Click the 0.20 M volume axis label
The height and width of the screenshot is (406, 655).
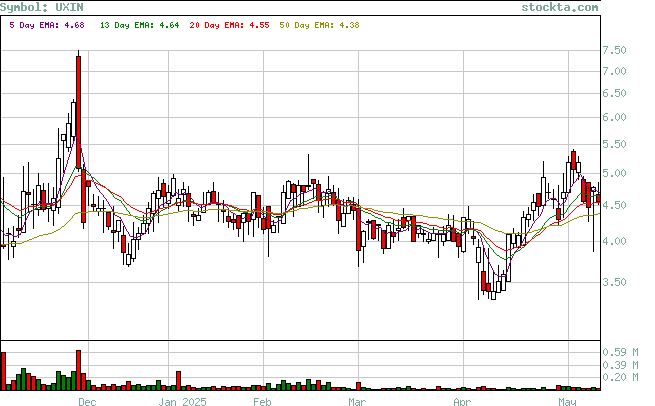[620, 378]
